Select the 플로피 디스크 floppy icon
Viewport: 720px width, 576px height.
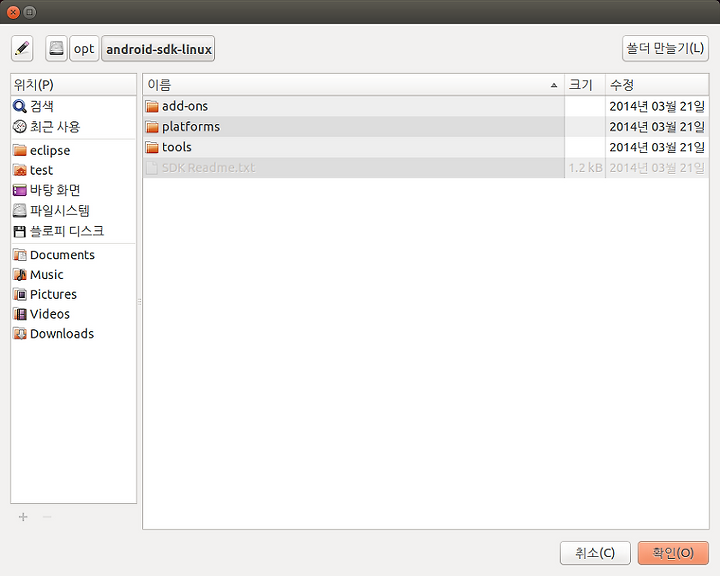click(19, 231)
